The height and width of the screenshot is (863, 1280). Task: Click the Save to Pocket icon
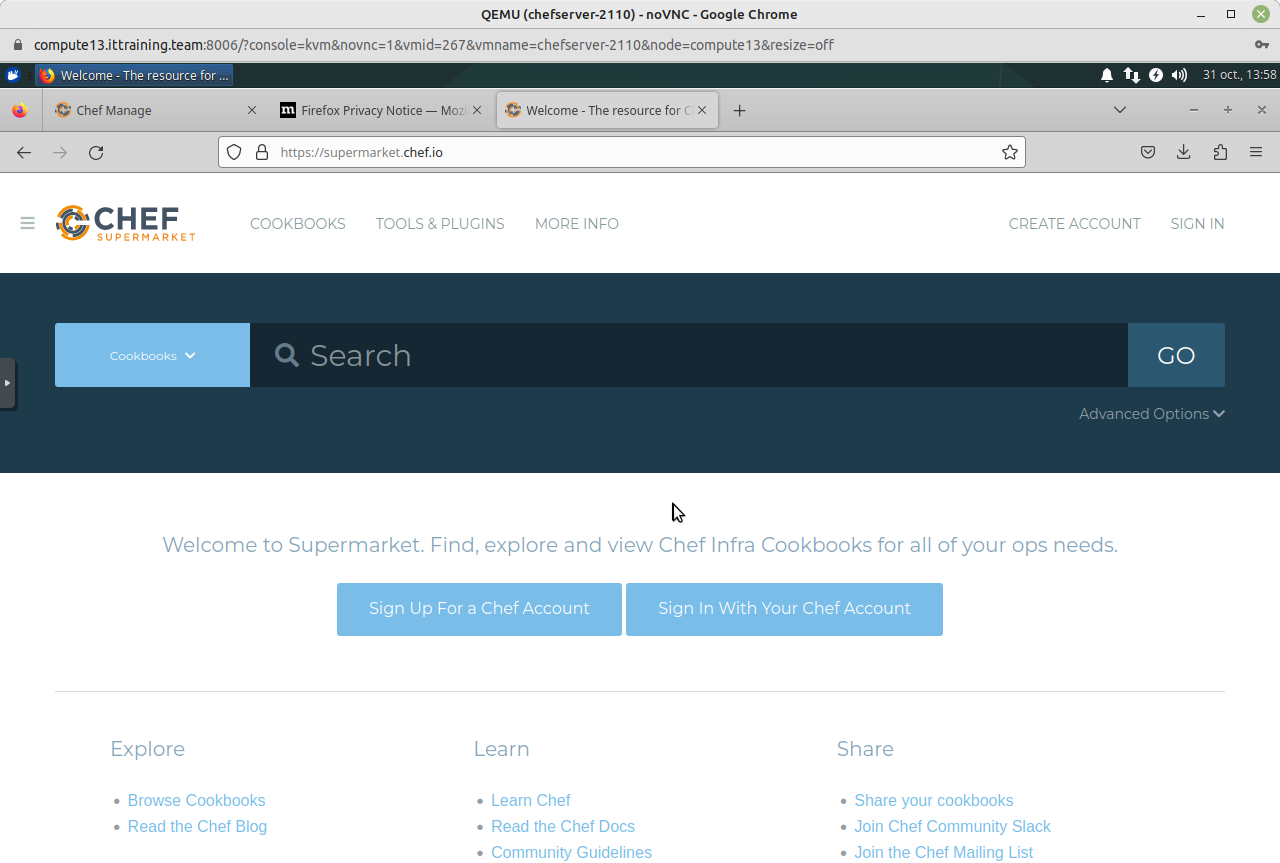pos(1148,152)
